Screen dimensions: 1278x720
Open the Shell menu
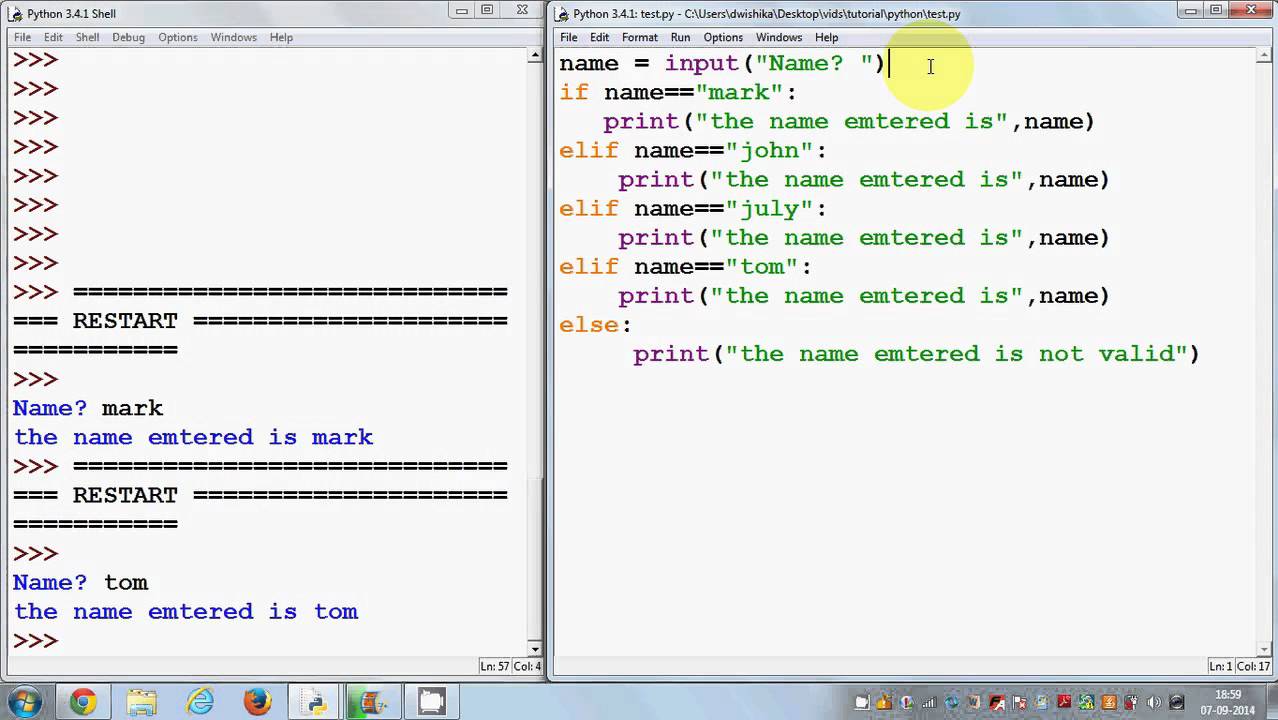click(87, 37)
